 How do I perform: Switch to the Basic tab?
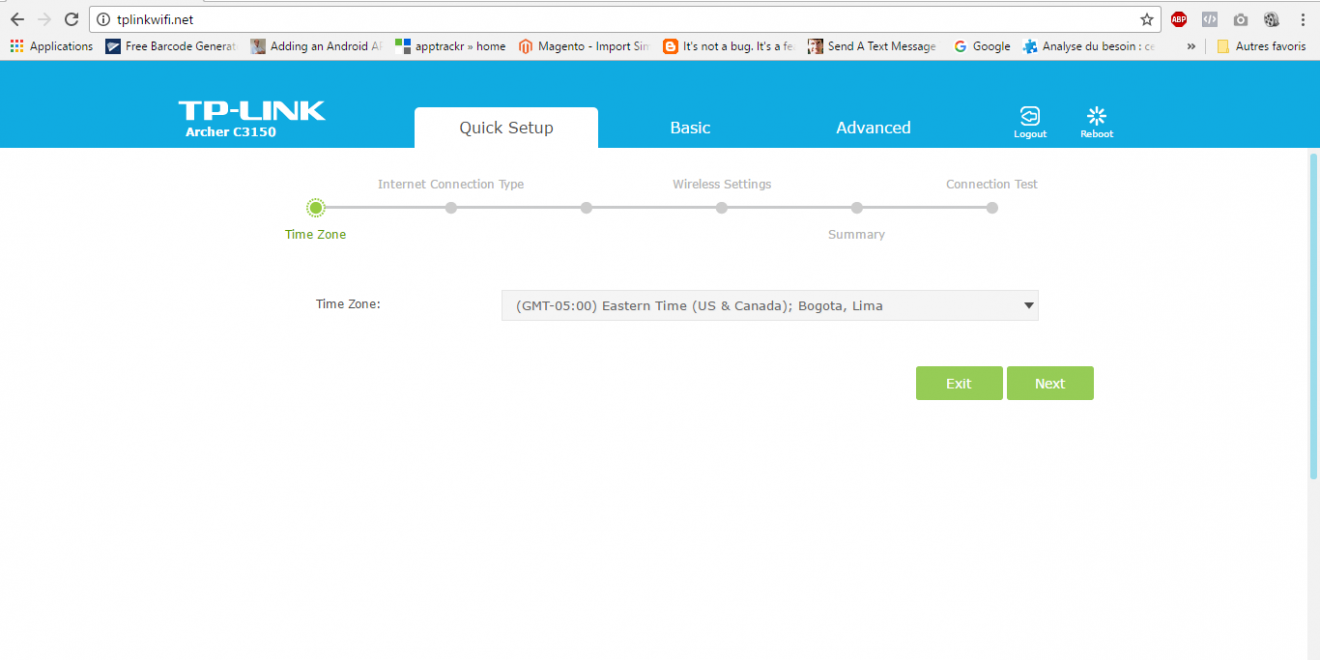690,128
